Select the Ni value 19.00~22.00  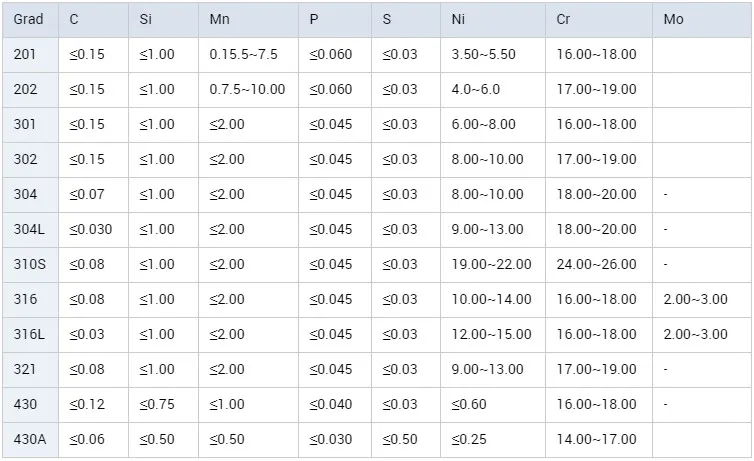[x=491, y=264]
